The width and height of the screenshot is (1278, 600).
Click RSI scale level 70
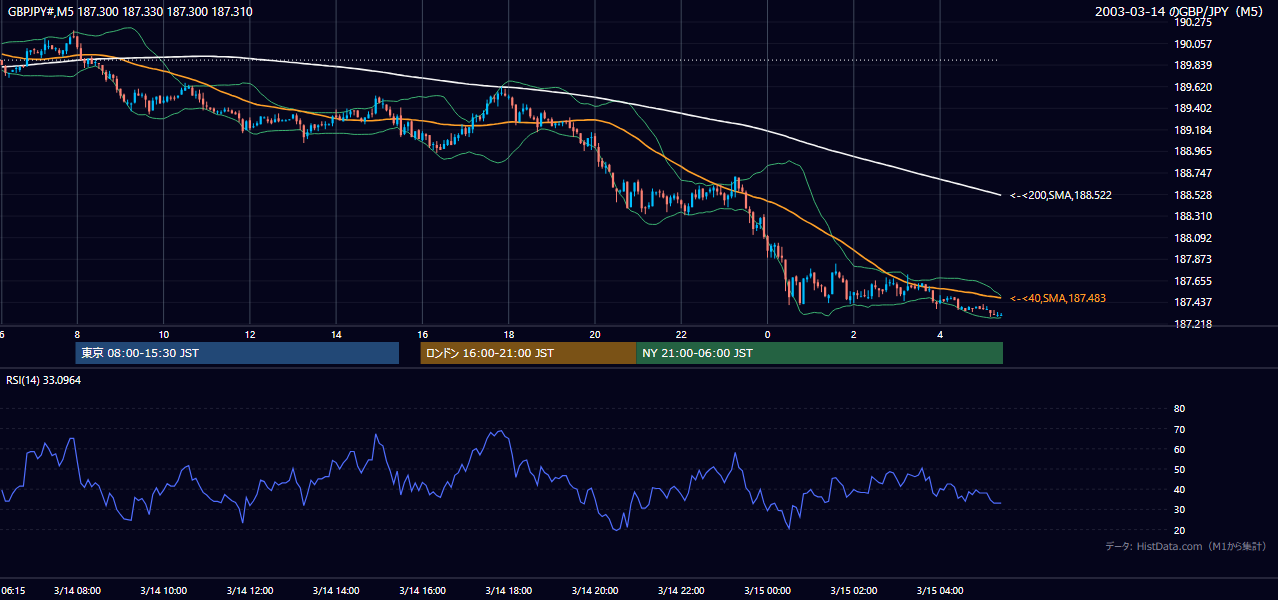point(1179,429)
